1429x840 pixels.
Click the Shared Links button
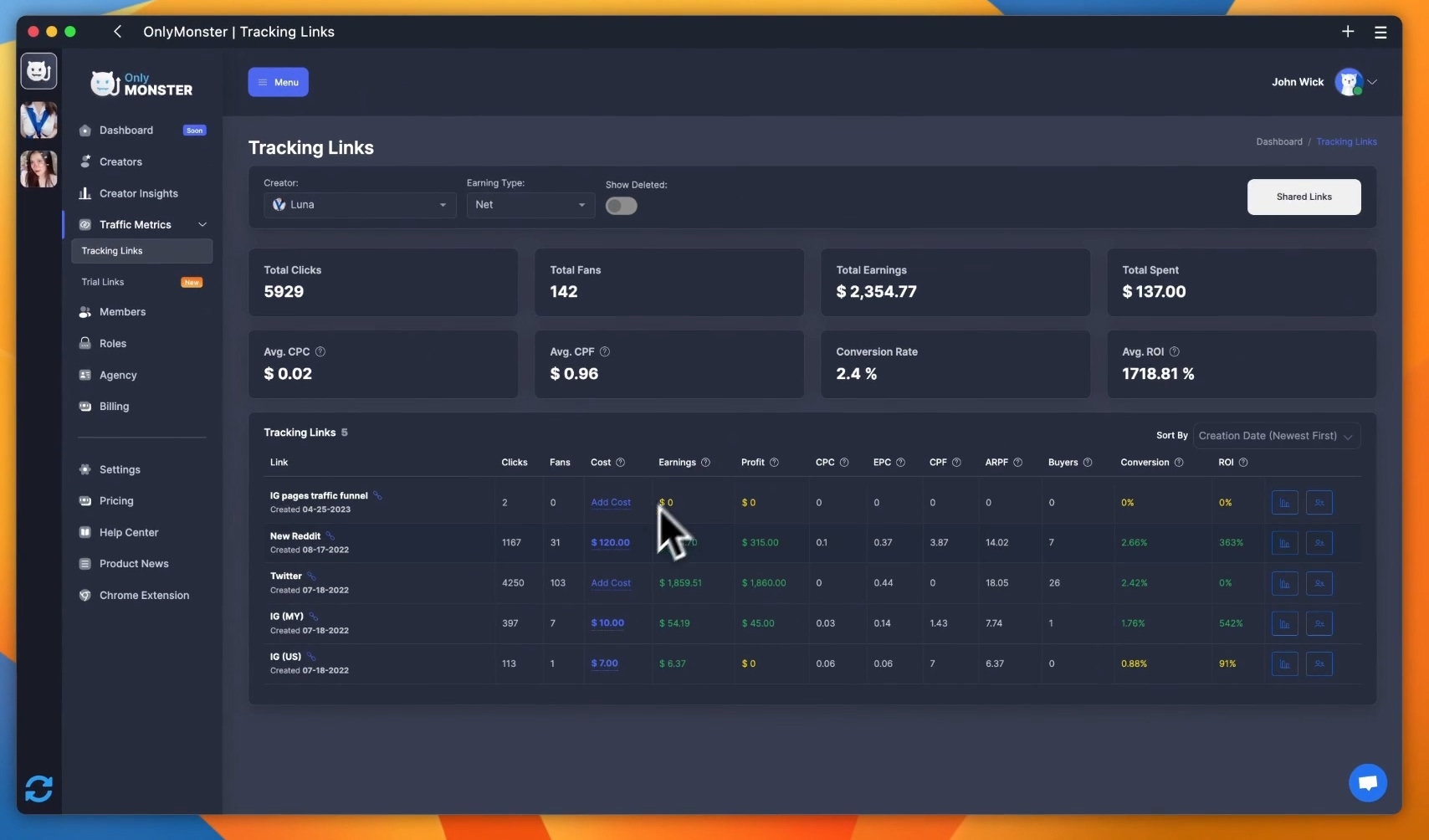click(x=1303, y=197)
